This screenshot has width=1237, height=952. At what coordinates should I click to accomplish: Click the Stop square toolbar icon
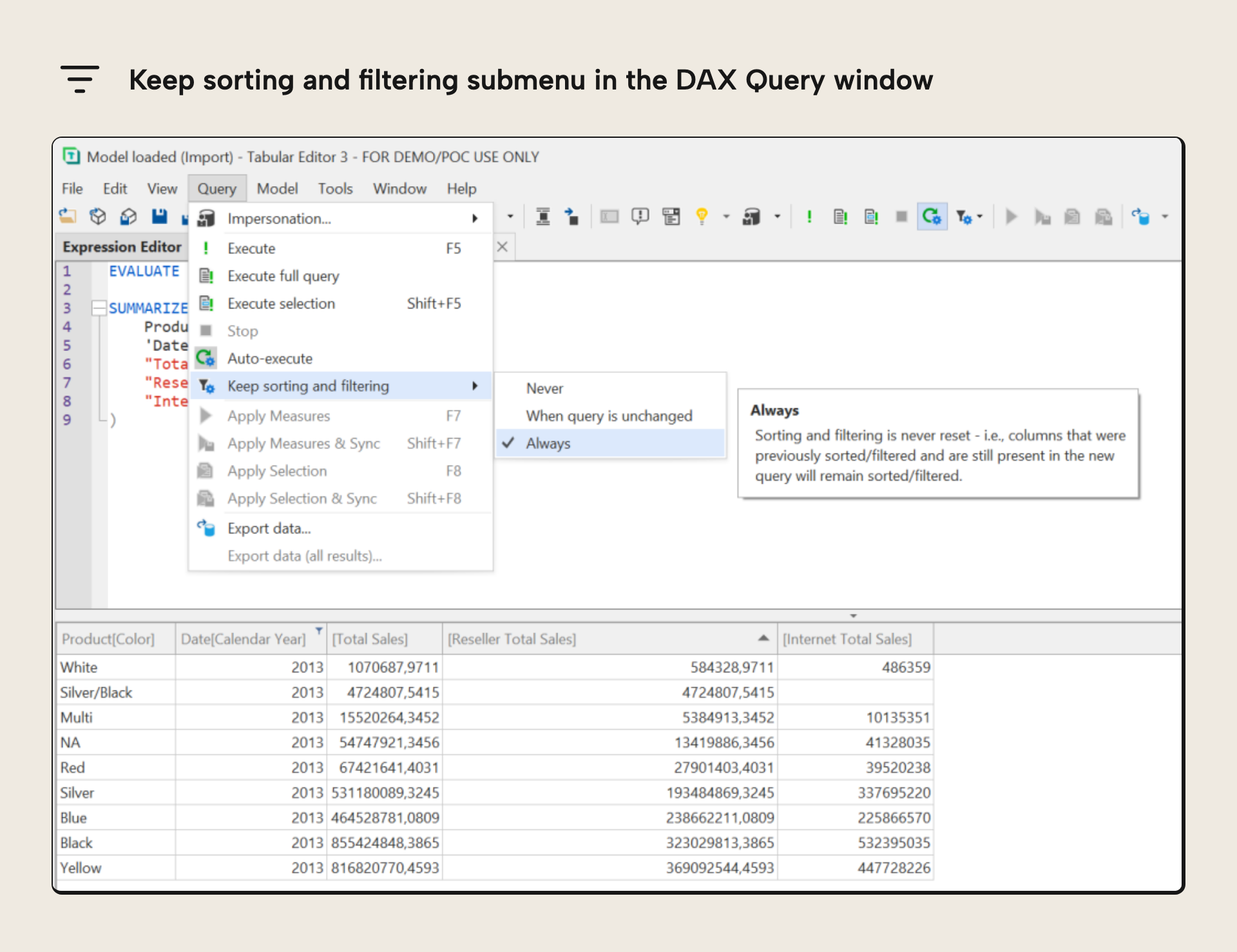pyautogui.click(x=901, y=217)
